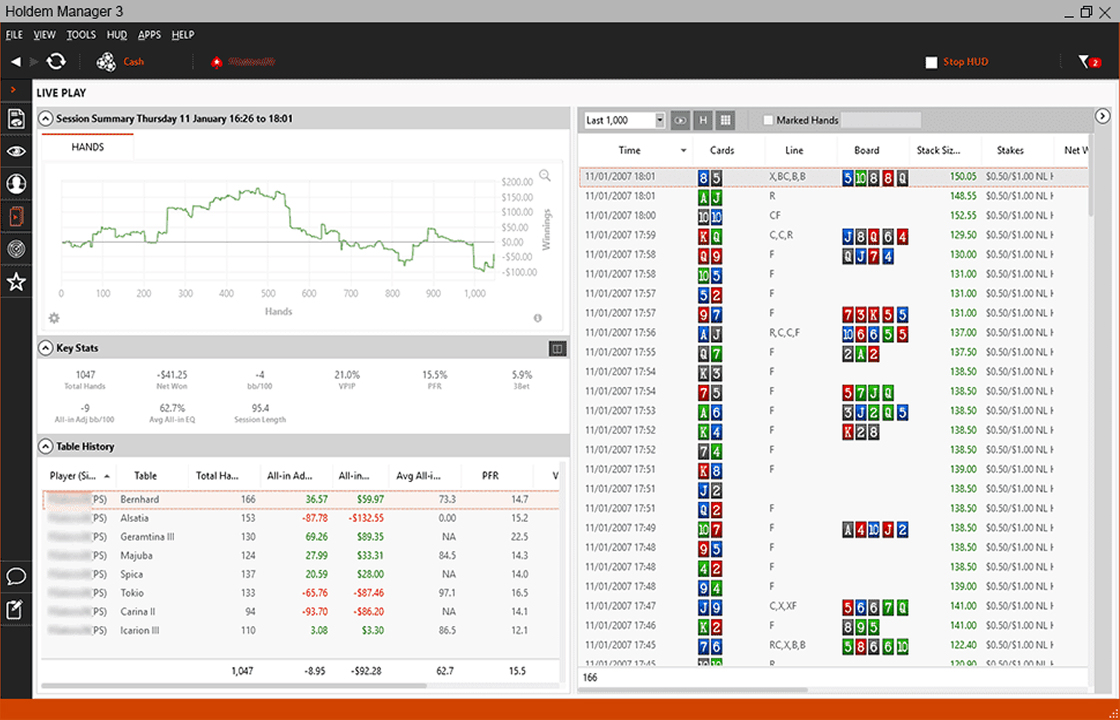
Task: Click the Line column header
Action: 794,151
